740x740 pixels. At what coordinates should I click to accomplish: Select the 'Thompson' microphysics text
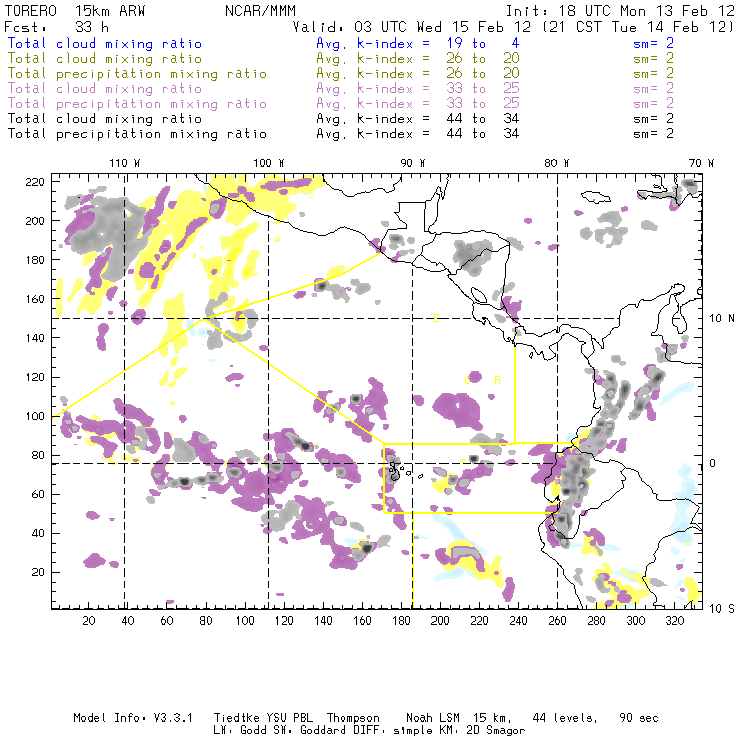[353, 718]
